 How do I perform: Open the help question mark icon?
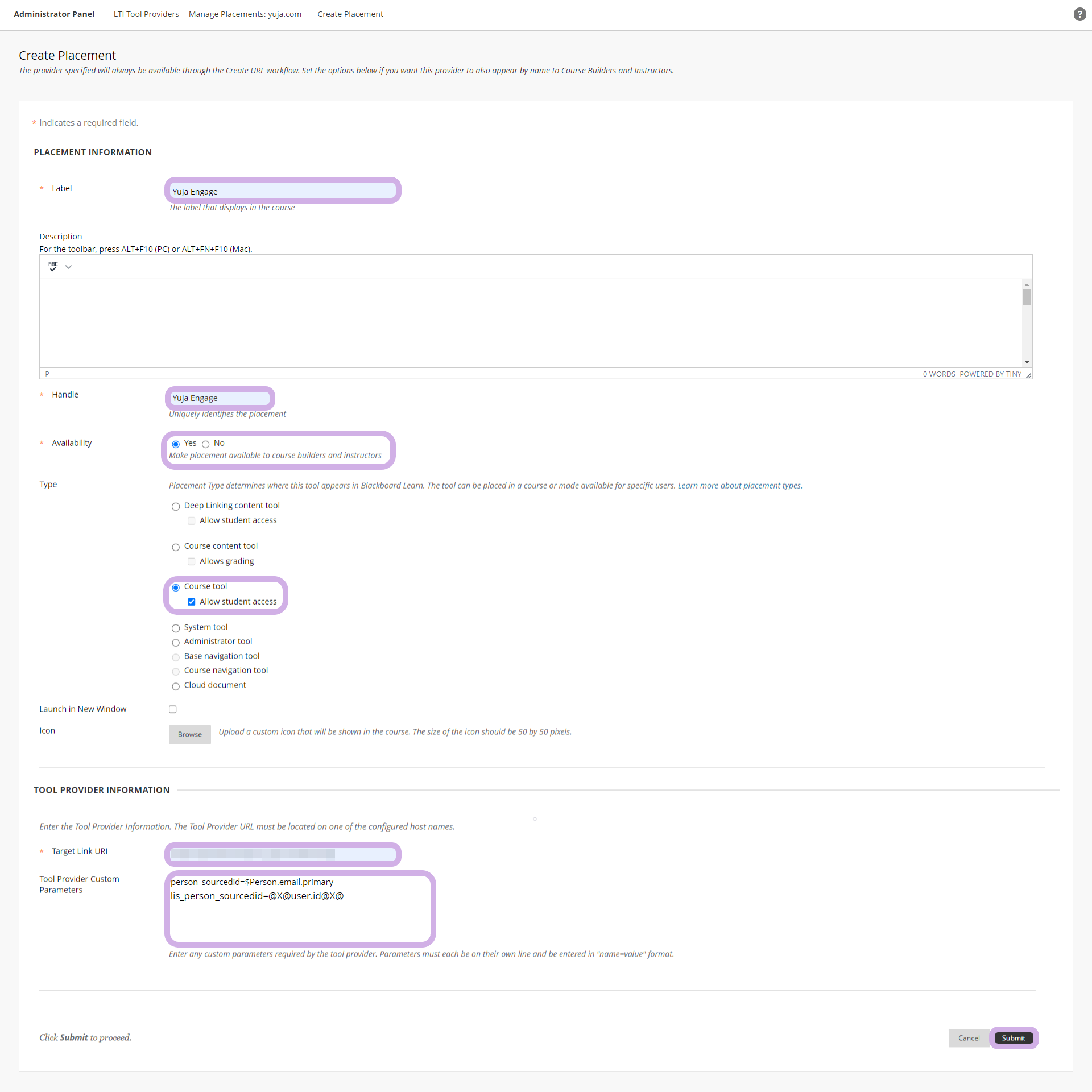pos(1079,14)
